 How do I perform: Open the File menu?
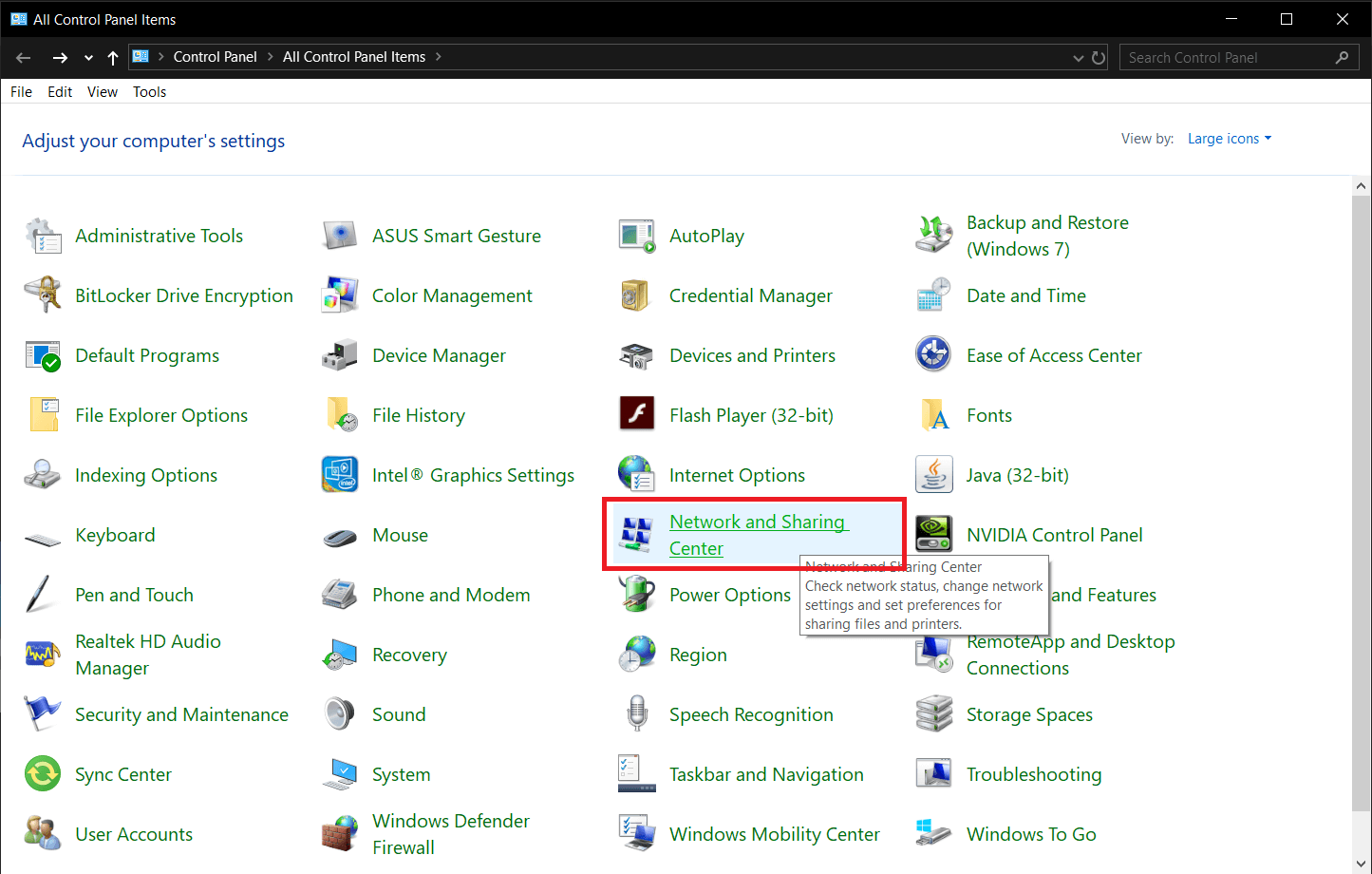pyautogui.click(x=21, y=92)
